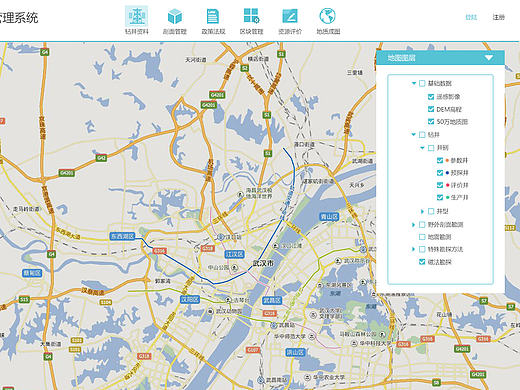
Task: Check the 井型 checkbox
Action: [431, 211]
